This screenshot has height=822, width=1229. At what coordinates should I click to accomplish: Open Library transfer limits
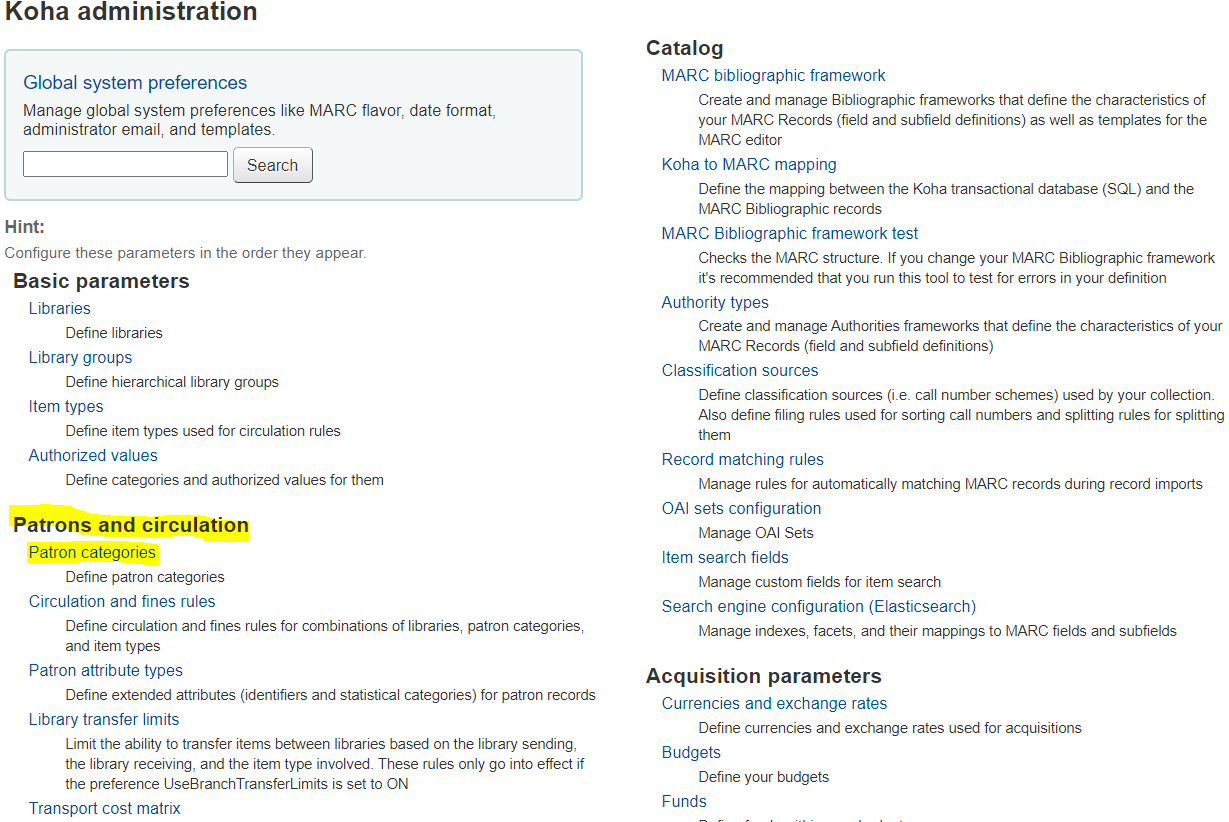pos(104,720)
